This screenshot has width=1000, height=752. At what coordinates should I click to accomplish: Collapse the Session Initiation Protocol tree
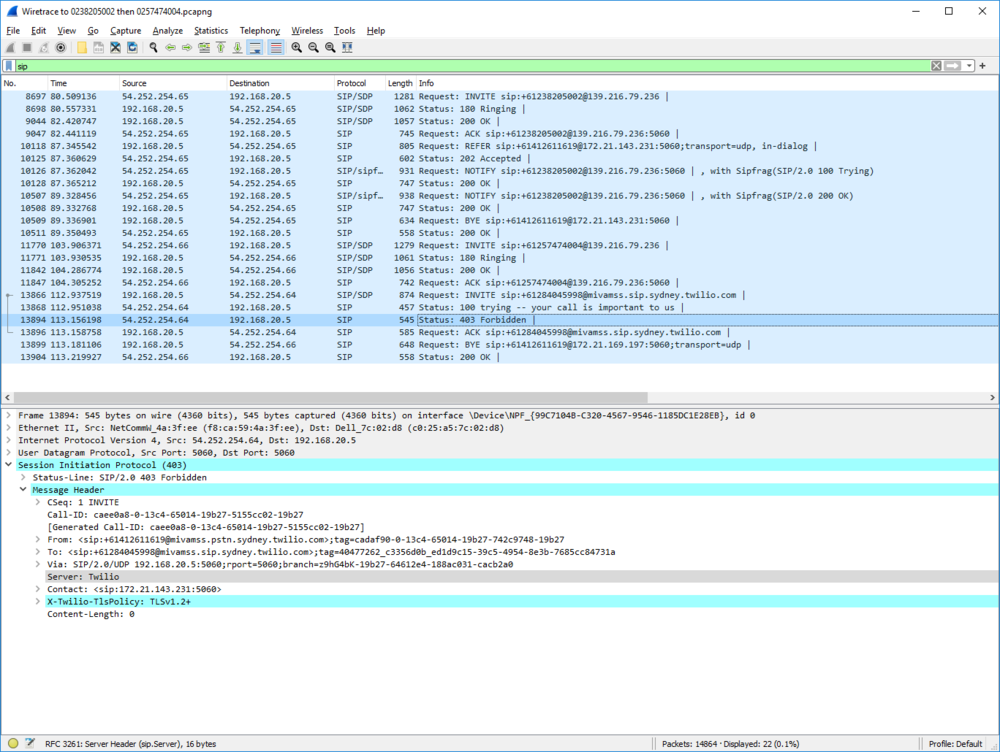coord(9,465)
